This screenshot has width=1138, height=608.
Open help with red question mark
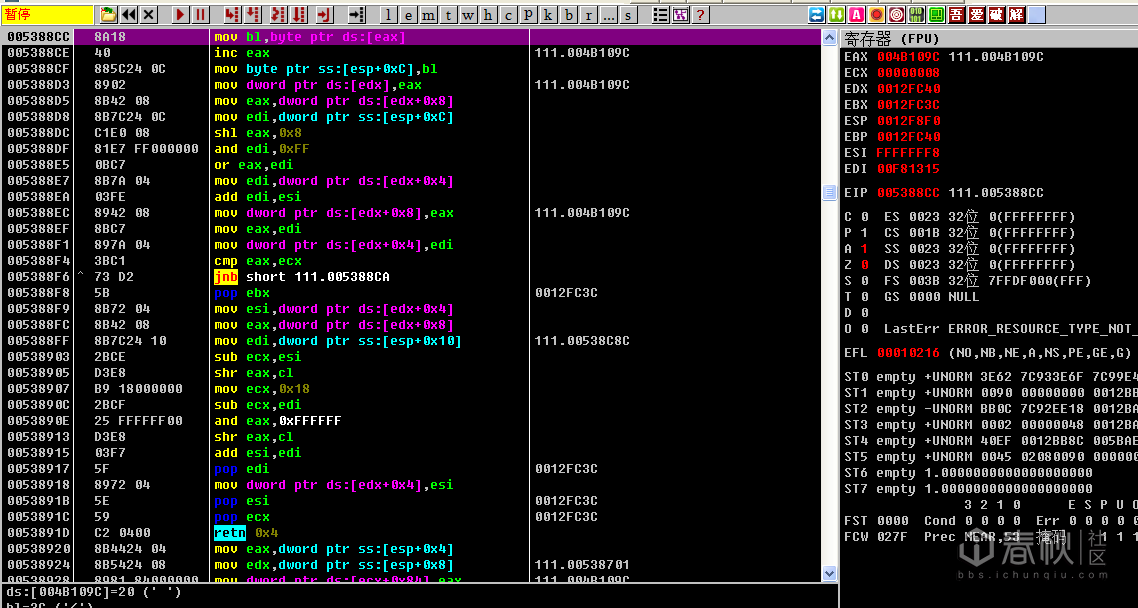[x=700, y=15]
